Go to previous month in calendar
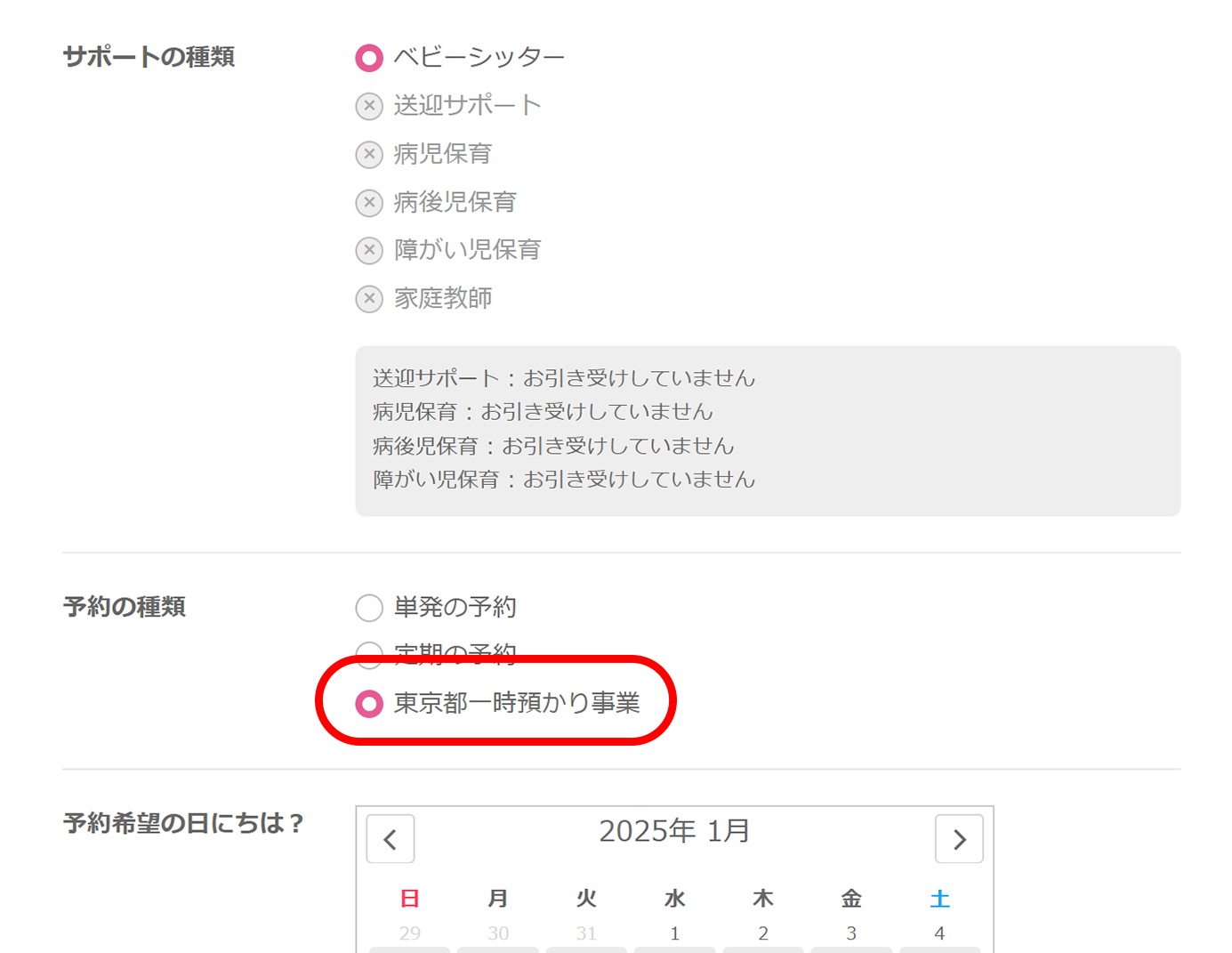The width and height of the screenshot is (1232, 953). (x=391, y=839)
